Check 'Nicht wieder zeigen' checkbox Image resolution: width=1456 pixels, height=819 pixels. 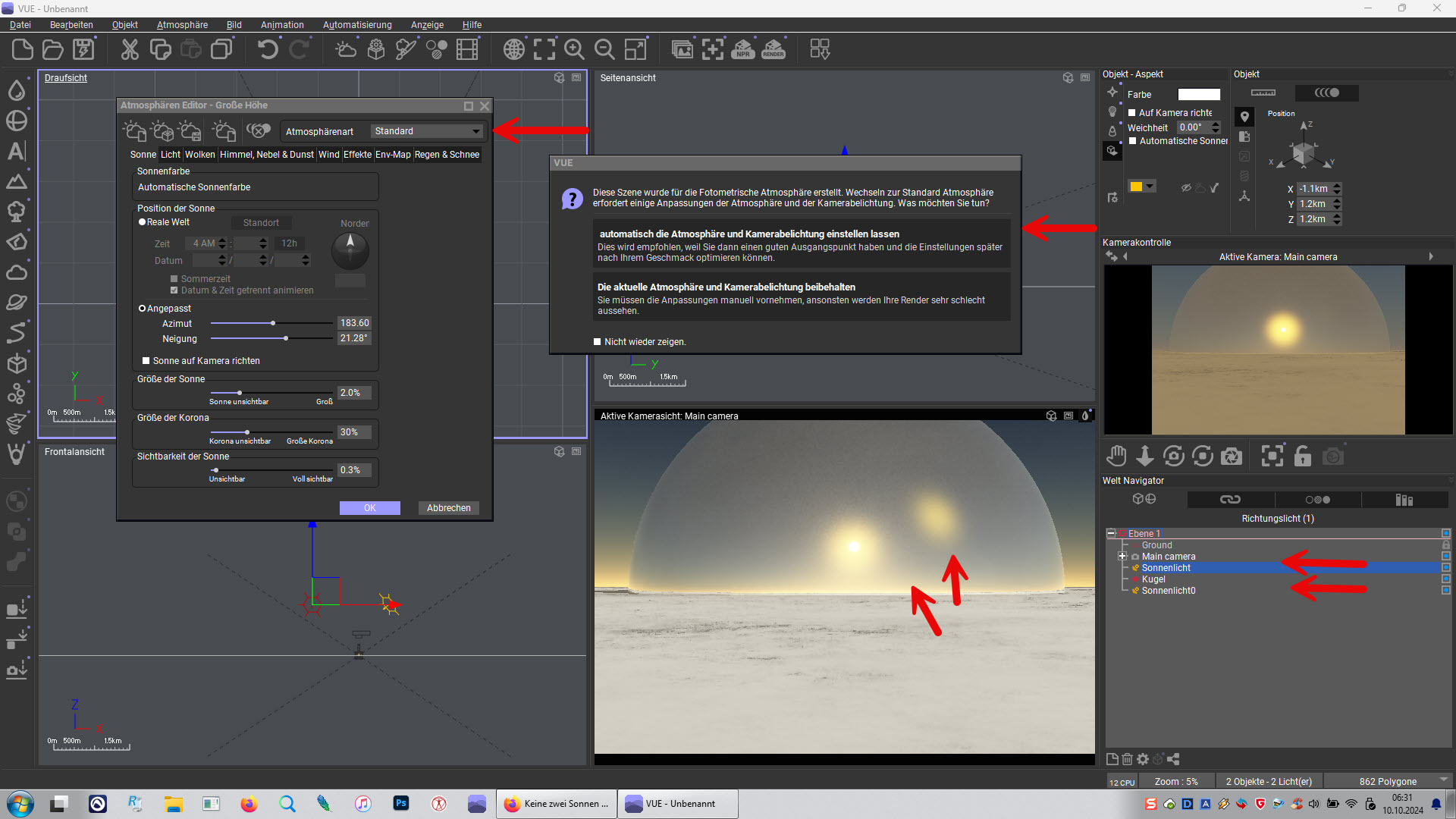(x=598, y=342)
